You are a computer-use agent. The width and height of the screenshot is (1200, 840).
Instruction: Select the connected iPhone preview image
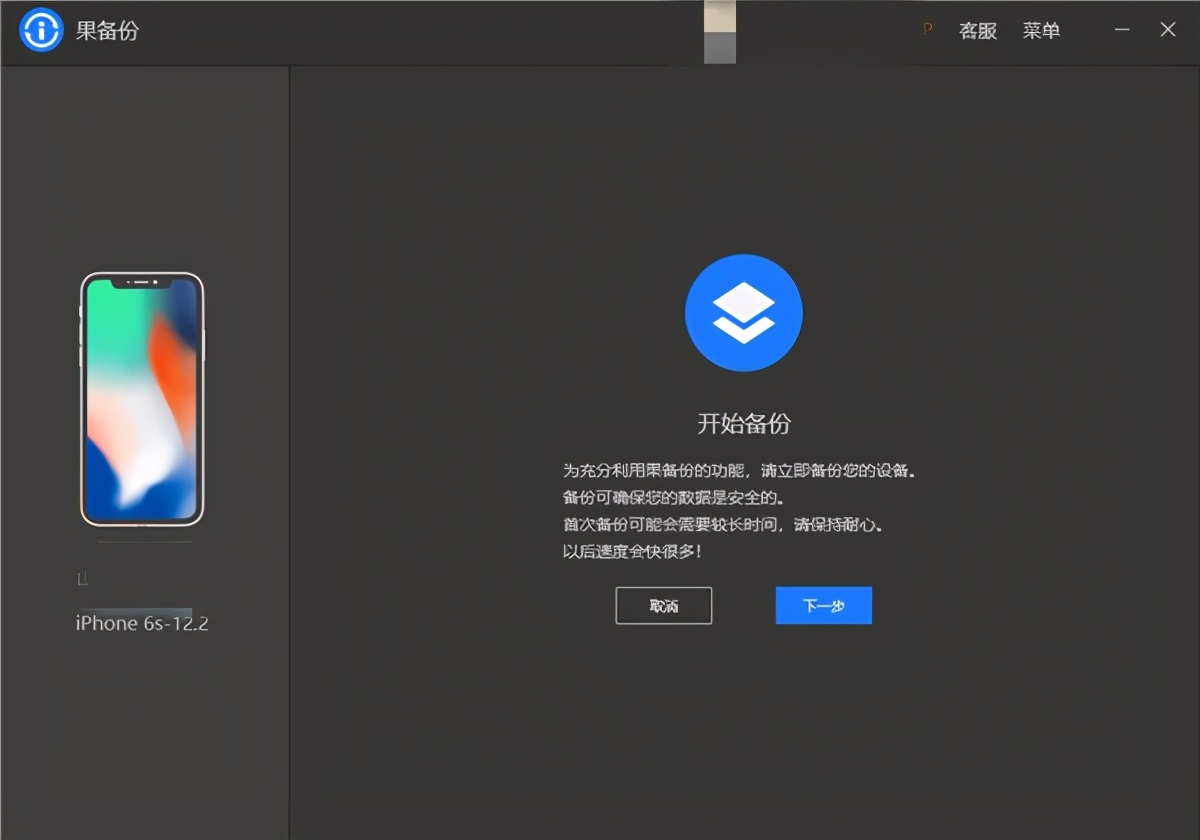142,400
